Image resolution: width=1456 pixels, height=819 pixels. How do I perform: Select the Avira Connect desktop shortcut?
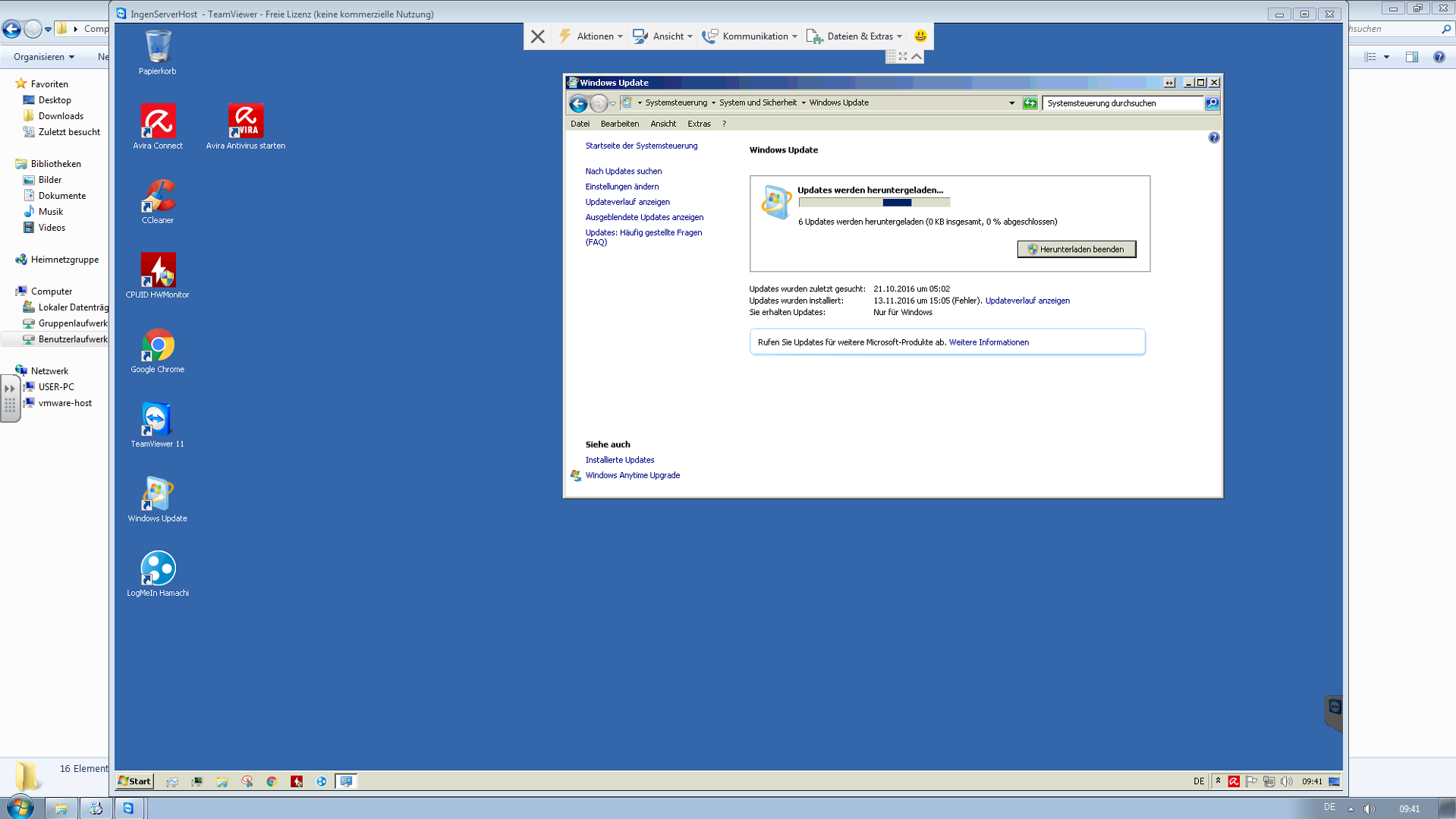pos(157,126)
